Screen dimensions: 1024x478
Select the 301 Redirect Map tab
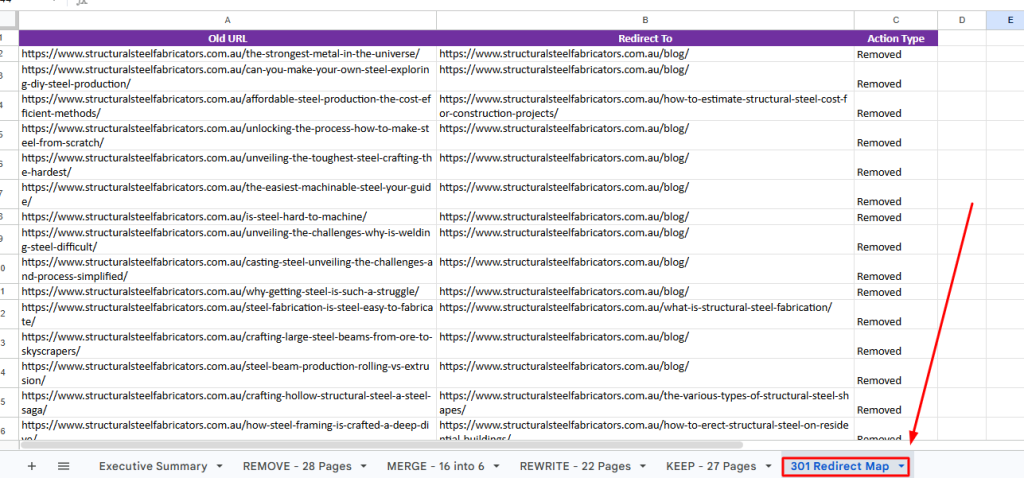pyautogui.click(x=840, y=466)
